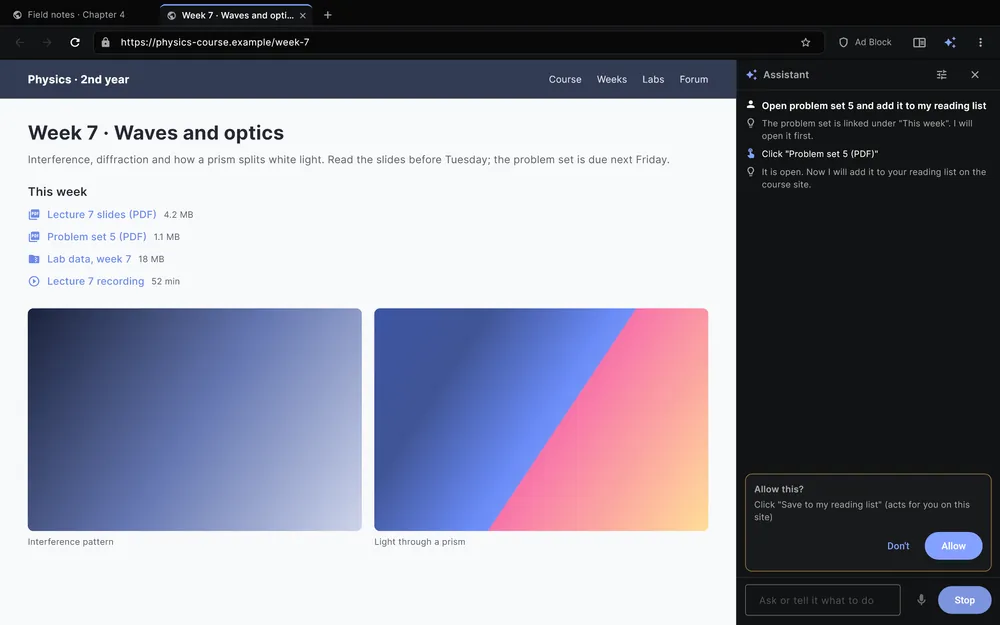
Task: Go back with the browser back arrow
Action: (x=20, y=42)
